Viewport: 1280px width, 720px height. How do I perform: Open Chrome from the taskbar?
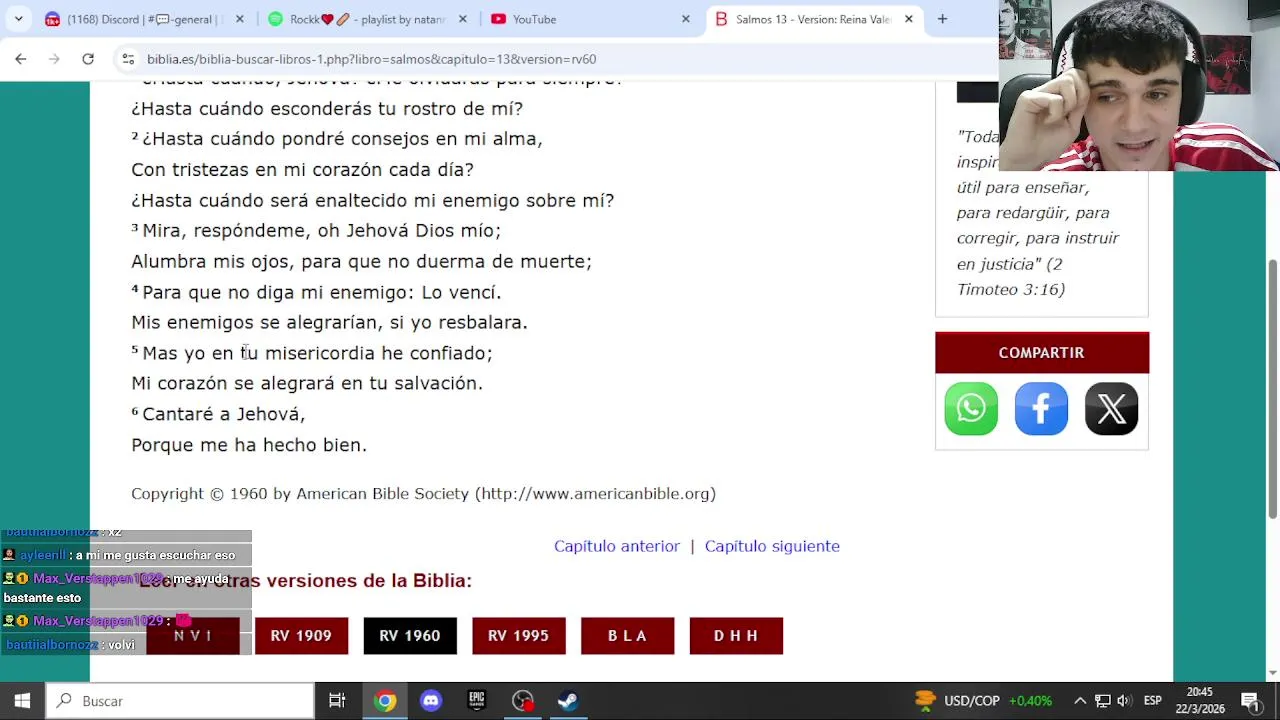click(385, 701)
